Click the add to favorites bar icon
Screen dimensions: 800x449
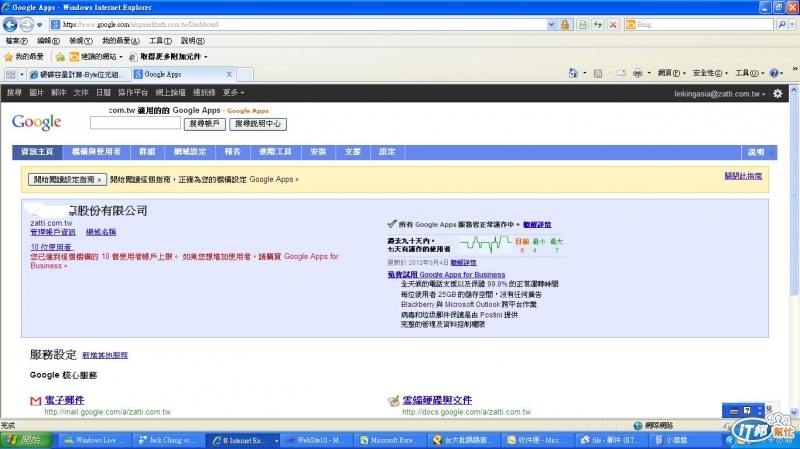coord(60,57)
